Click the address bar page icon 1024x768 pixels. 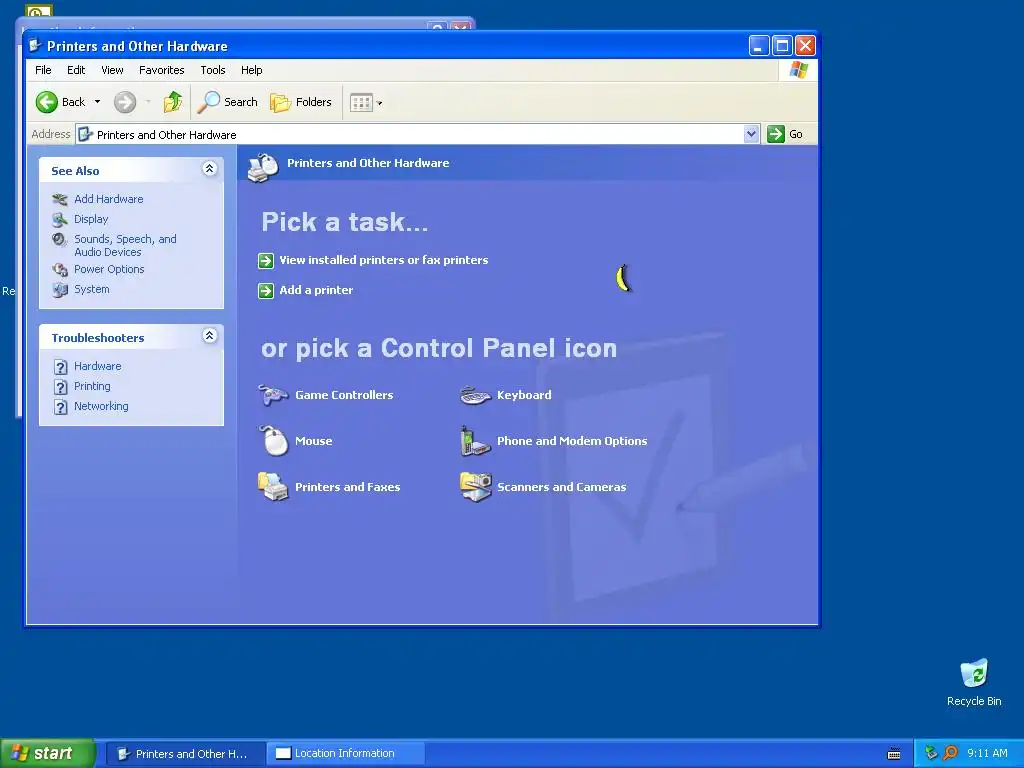click(86, 134)
